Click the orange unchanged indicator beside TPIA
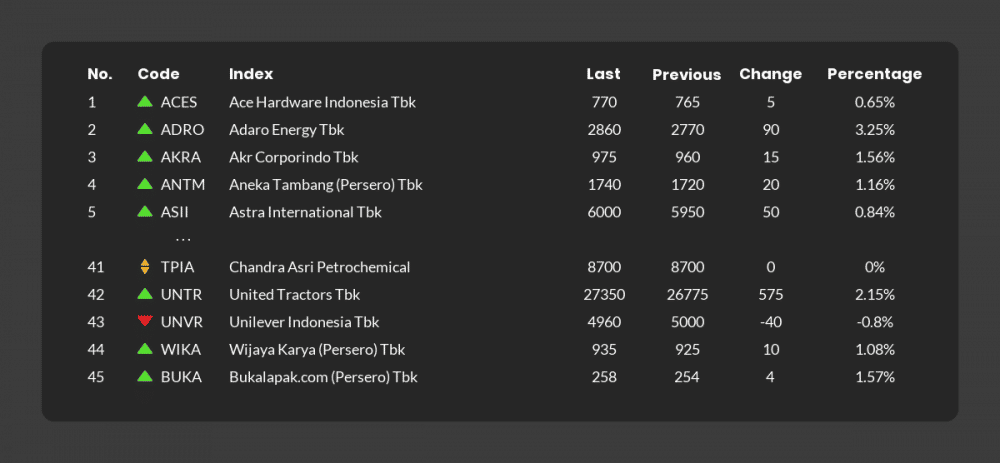The width and height of the screenshot is (1000, 463). (145, 267)
